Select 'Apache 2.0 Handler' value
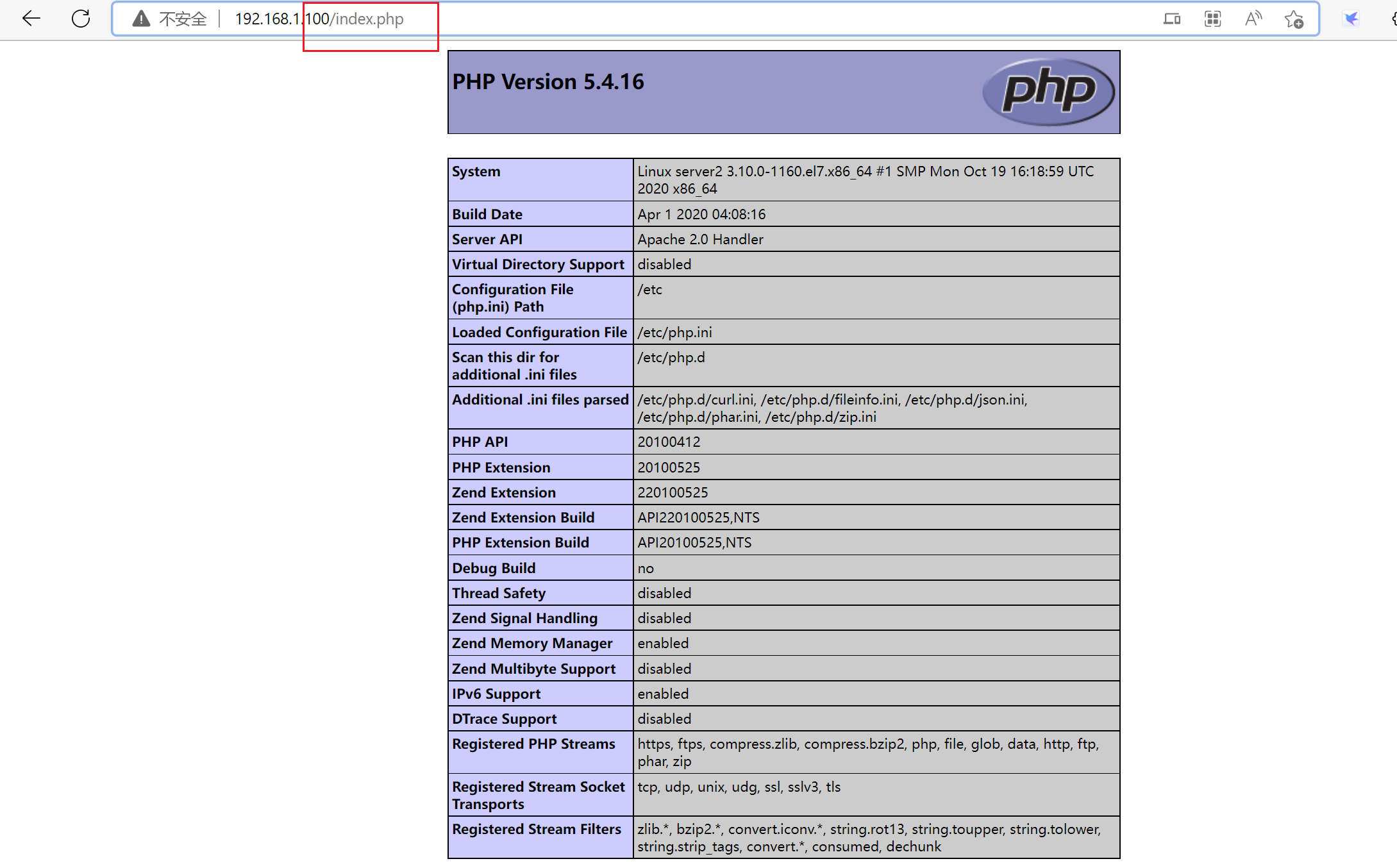 point(700,239)
